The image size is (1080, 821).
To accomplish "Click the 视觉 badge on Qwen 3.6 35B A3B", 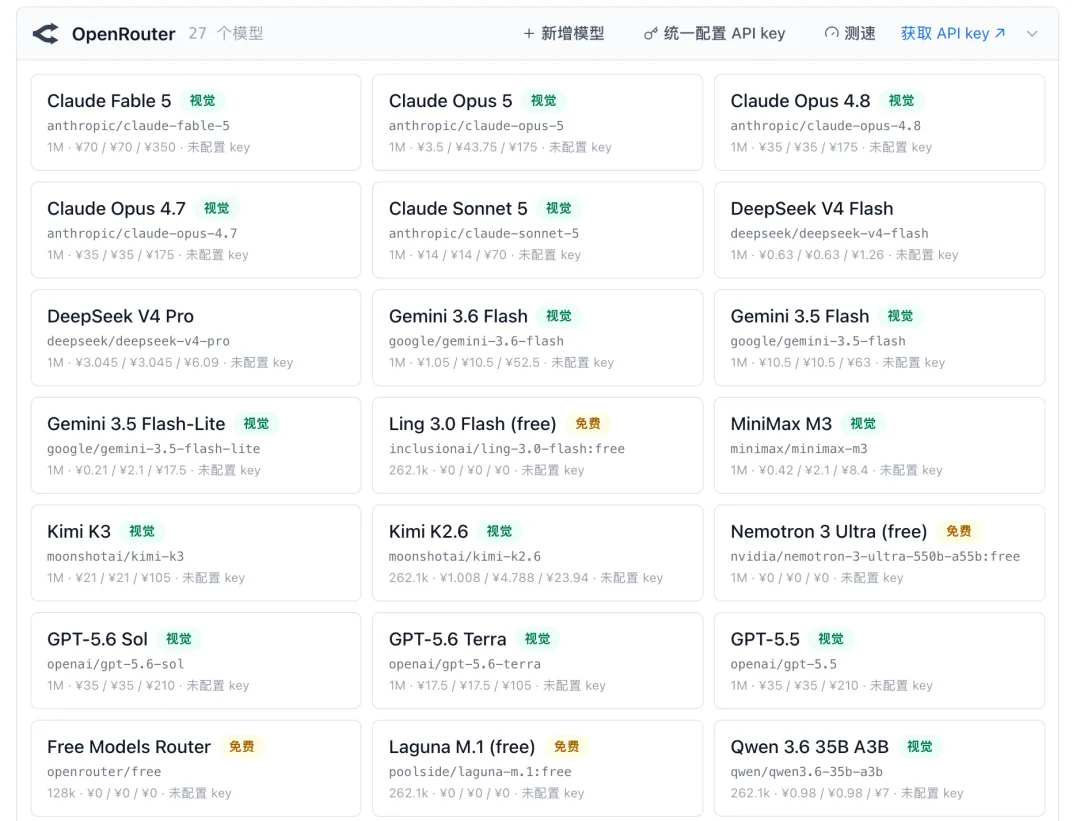I will (x=920, y=747).
